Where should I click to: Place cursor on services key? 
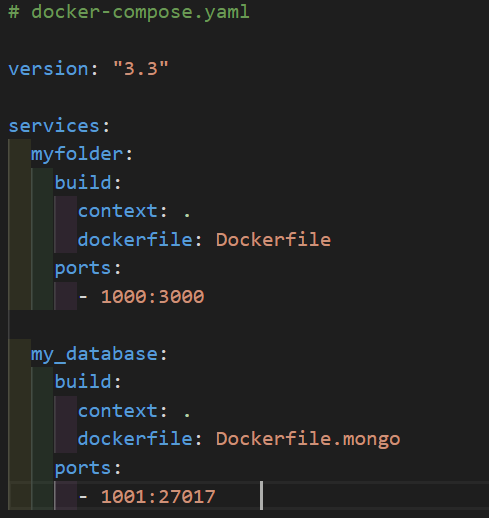click(x=54, y=126)
